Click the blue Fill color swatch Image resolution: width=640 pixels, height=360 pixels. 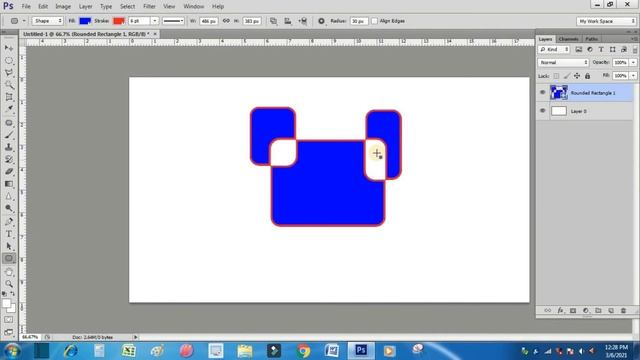(x=85, y=21)
